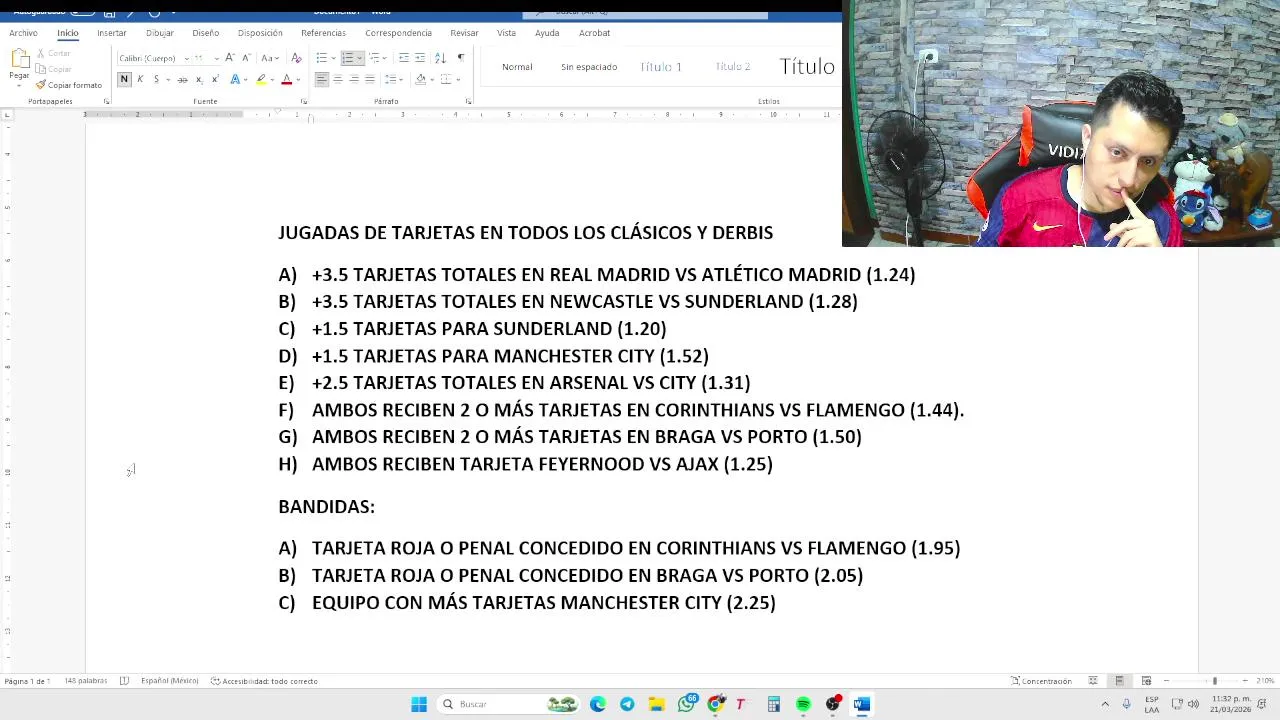Open the Pegar dropdown arrow
Screen dimensions: 1280x720
point(20,86)
